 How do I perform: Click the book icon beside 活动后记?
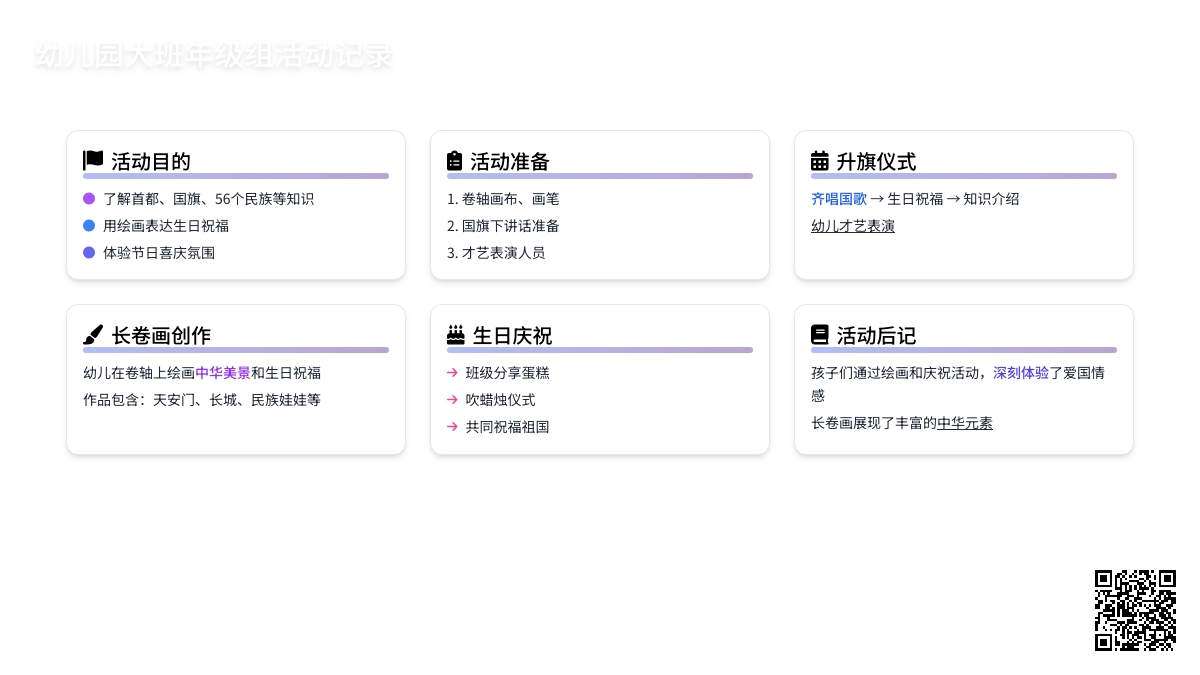tap(820, 334)
